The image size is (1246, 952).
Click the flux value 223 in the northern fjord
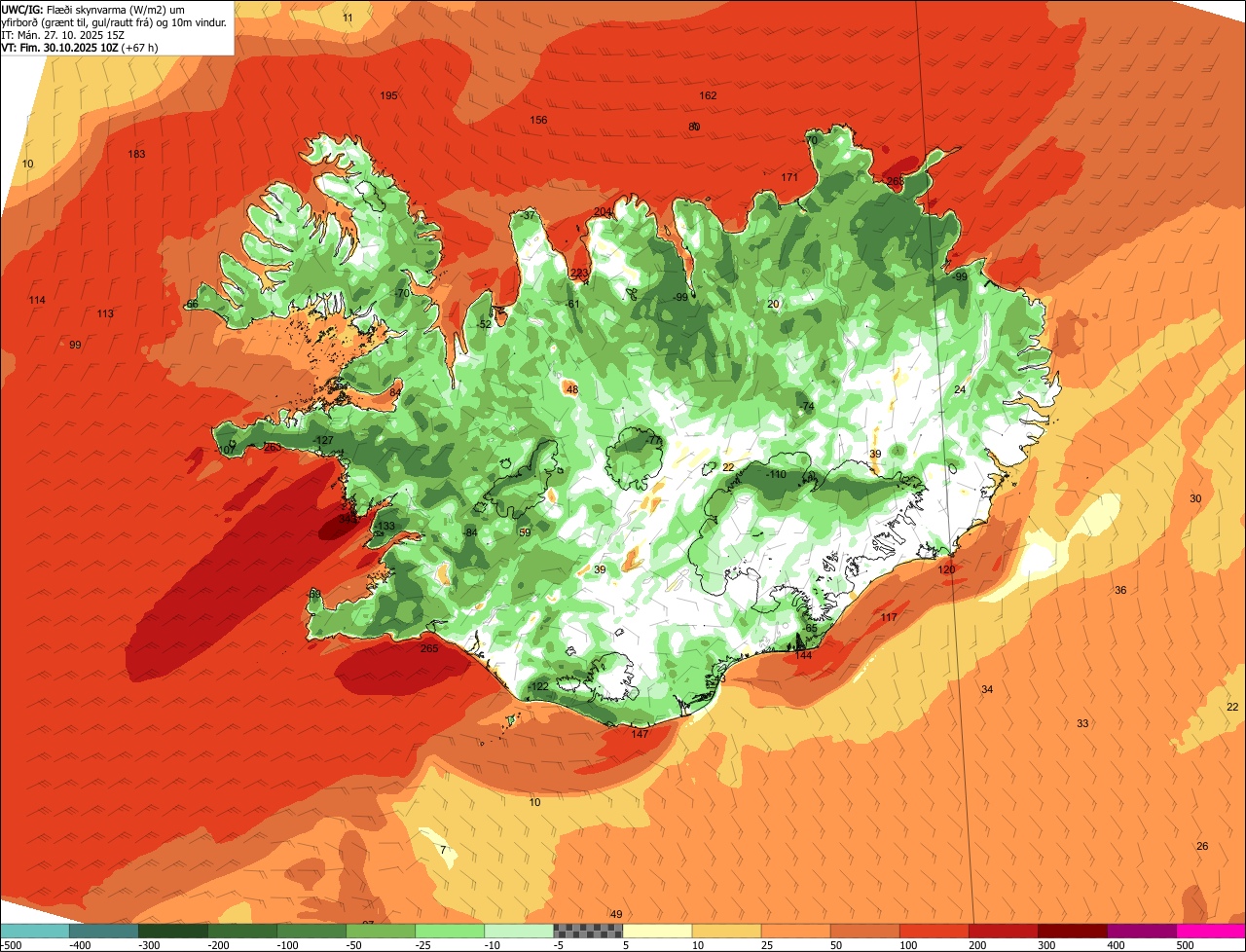tap(579, 273)
